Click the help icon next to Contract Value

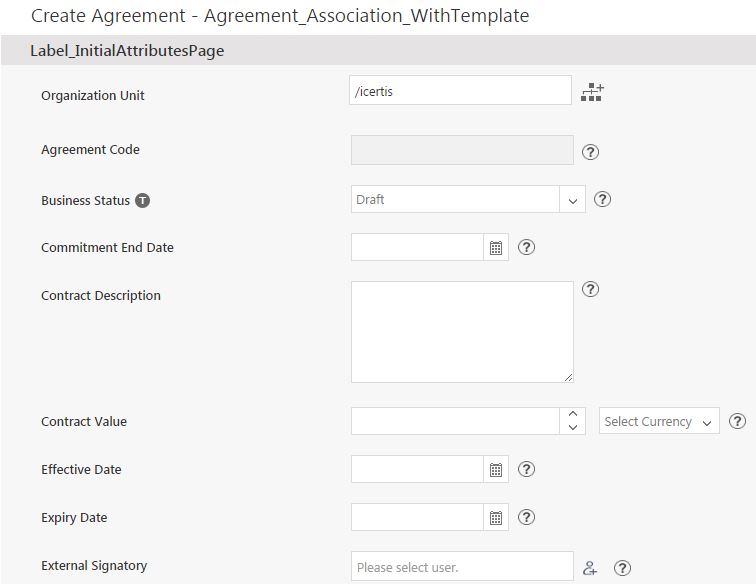[738, 421]
